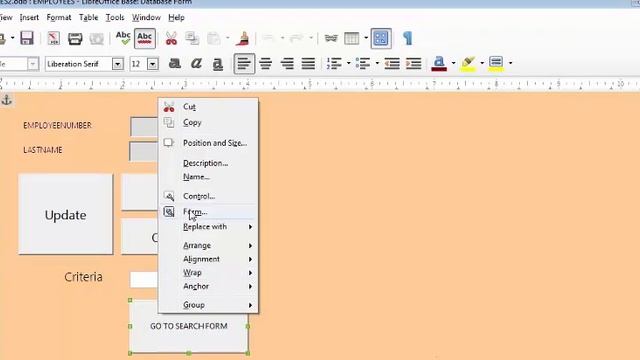Center text horizontally
Viewport: 640px width, 360px height.
(x=266, y=64)
